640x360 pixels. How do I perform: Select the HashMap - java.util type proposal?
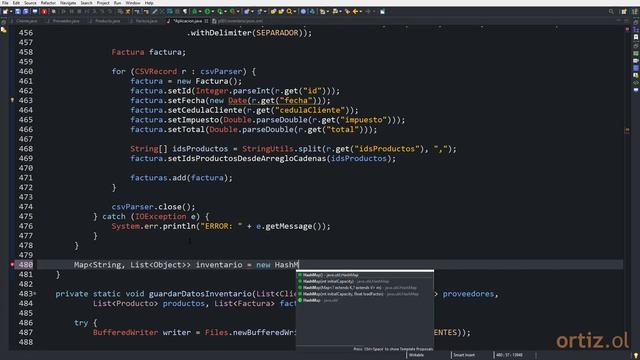tap(365, 300)
